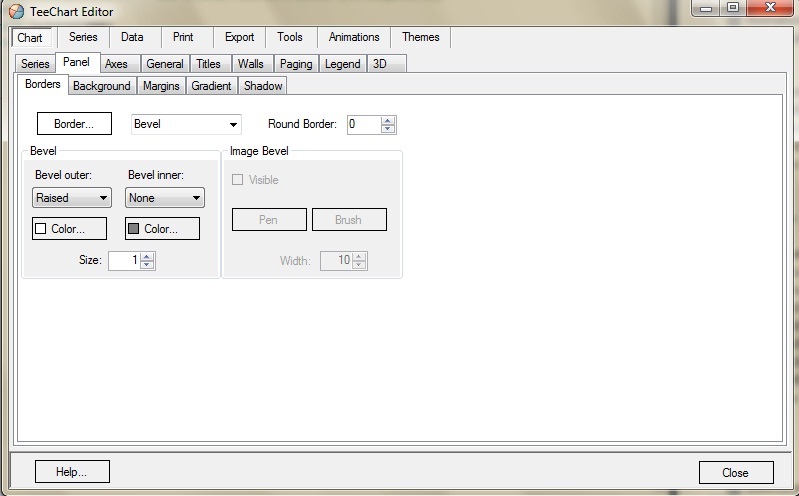799x496 pixels.
Task: Open the Background tab
Action: [101, 86]
